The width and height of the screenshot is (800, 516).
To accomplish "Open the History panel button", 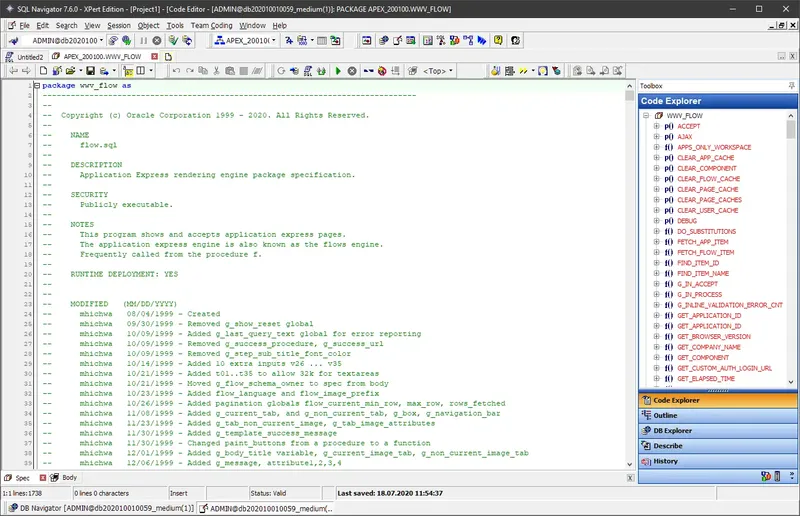I will [x=717, y=461].
